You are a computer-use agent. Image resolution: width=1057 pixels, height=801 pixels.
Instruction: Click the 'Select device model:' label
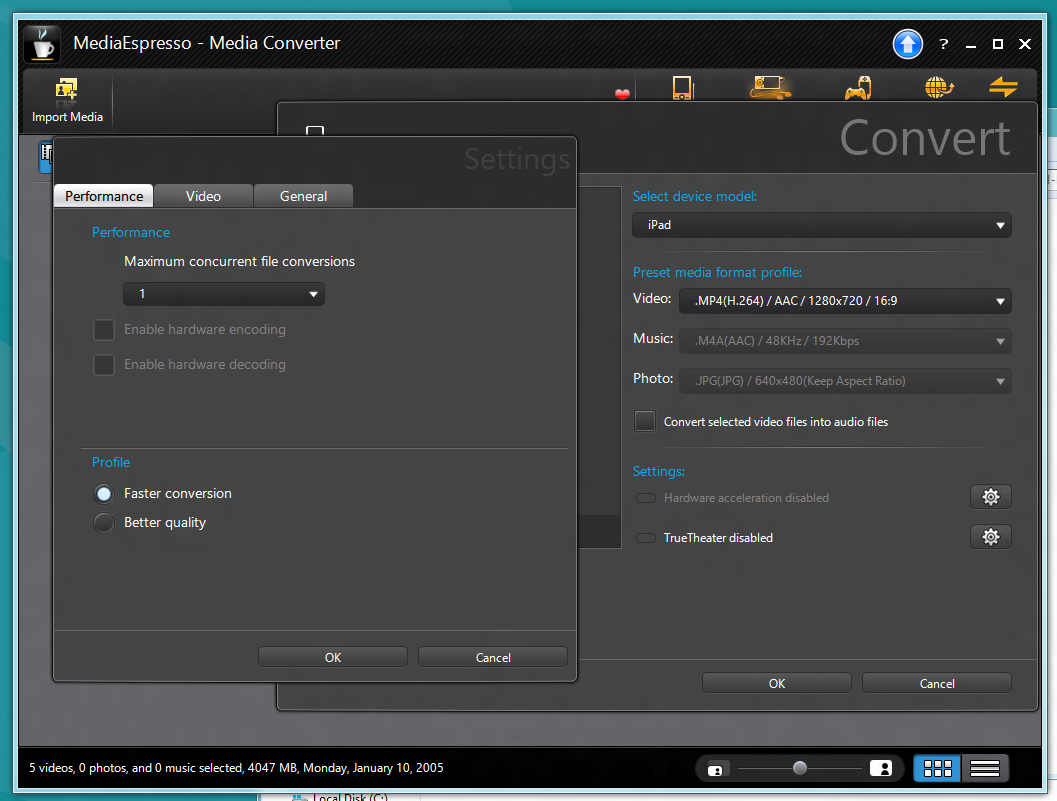tap(694, 196)
